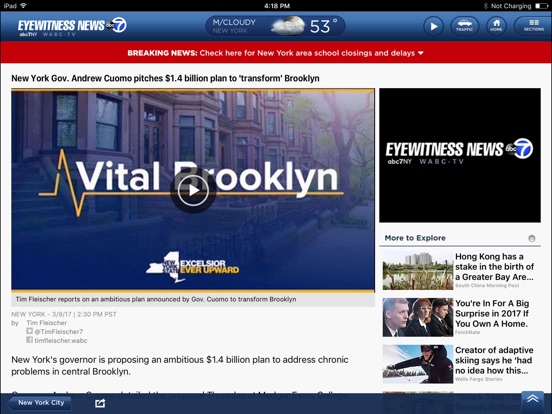Tap the share icon in bottom bar
Image resolution: width=552 pixels, height=414 pixels.
[x=100, y=403]
